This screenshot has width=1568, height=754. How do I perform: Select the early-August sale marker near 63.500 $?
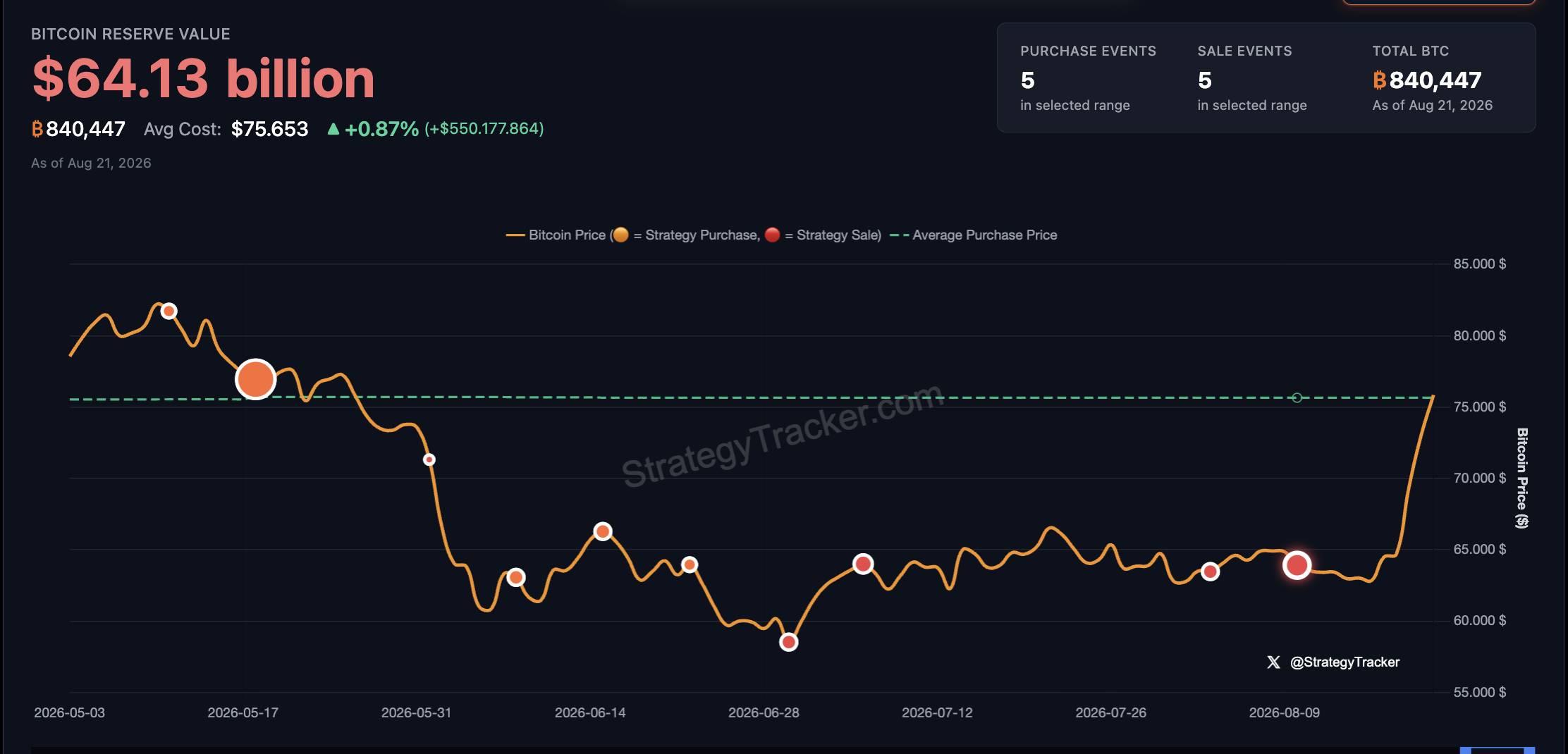coord(1210,571)
